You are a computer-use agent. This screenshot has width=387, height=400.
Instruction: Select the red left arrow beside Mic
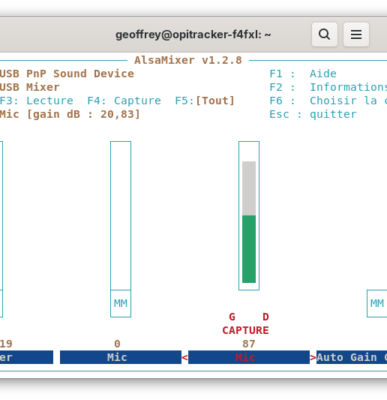pos(185,358)
